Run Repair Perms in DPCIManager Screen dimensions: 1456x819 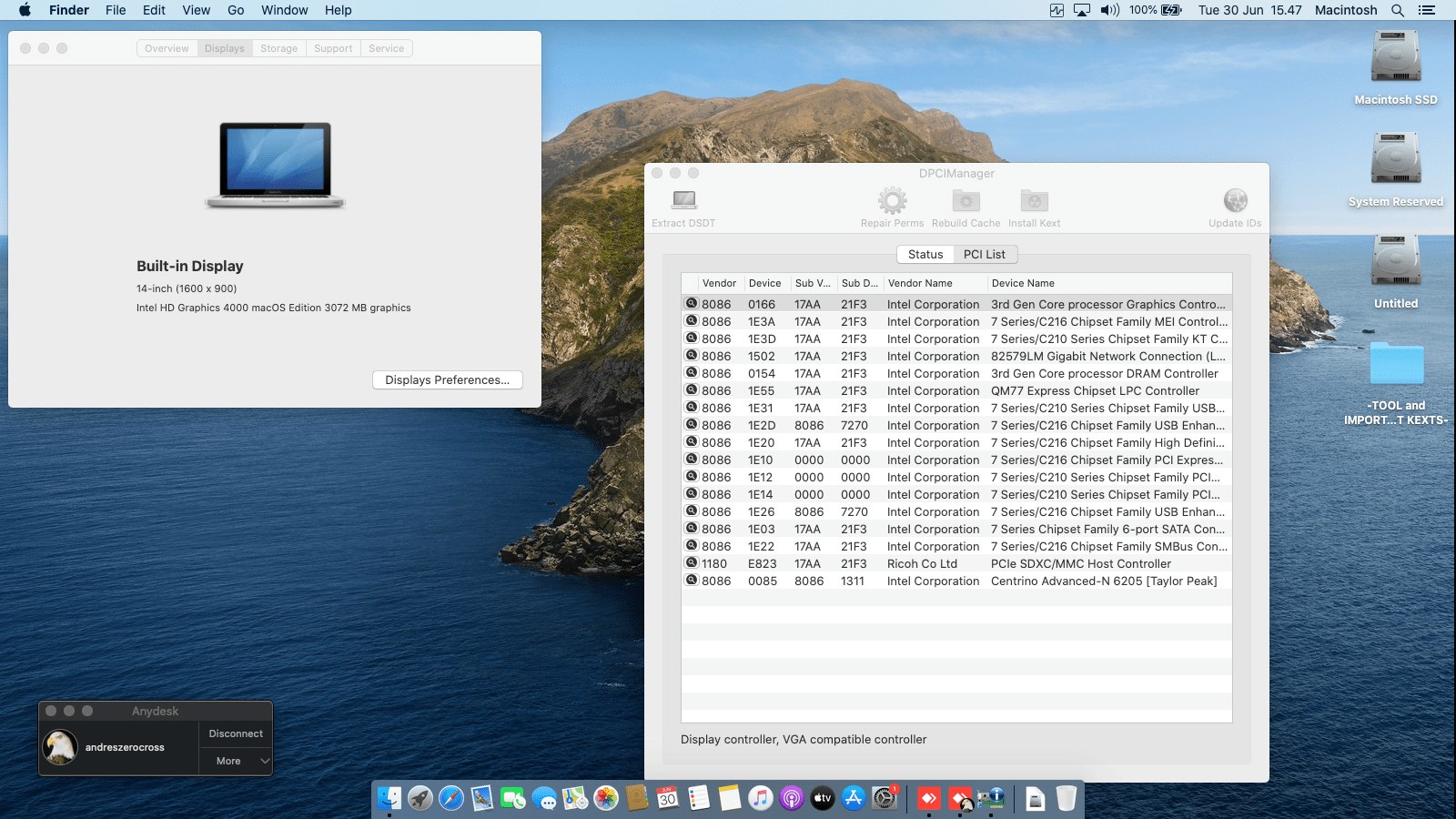point(892,200)
